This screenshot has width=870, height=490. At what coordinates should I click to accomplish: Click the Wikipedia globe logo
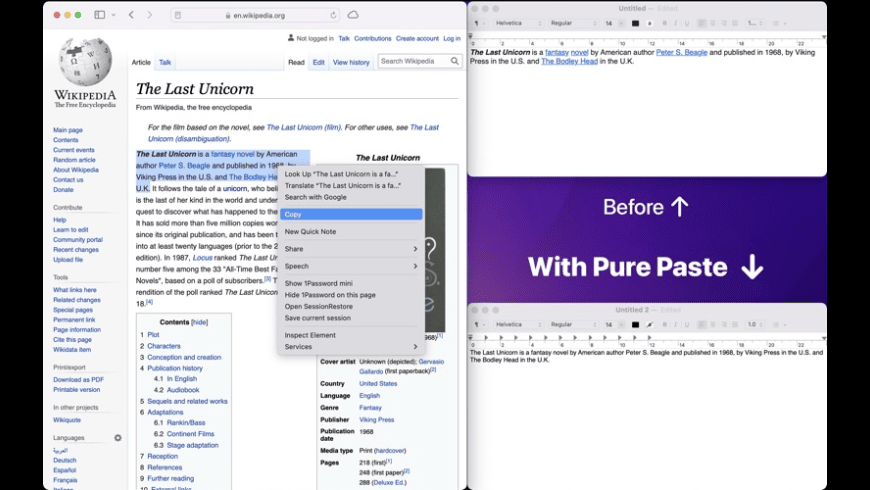[85, 61]
